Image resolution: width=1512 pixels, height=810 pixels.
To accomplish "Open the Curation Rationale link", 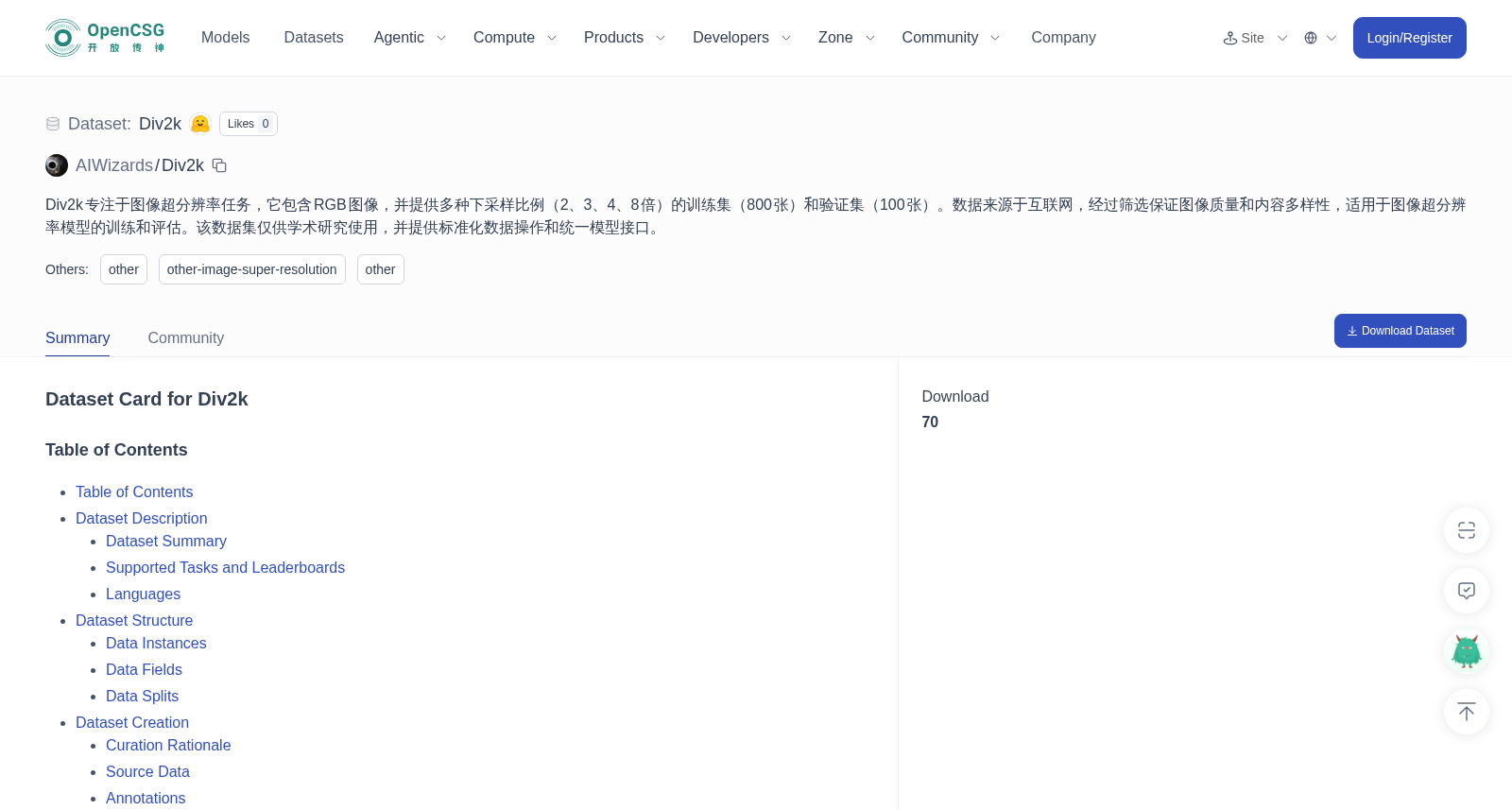I will [x=168, y=745].
